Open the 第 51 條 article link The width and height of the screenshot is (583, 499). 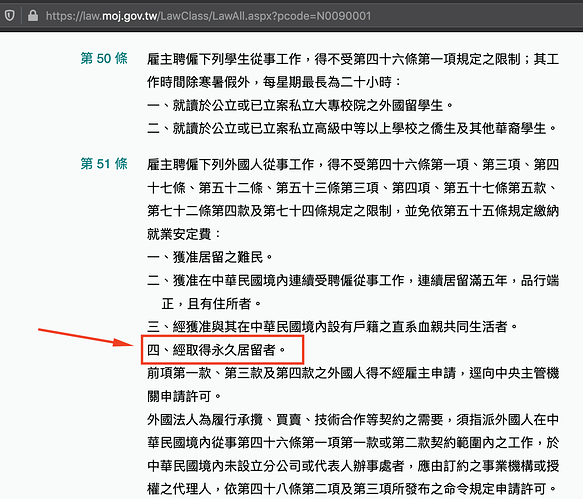point(104,164)
